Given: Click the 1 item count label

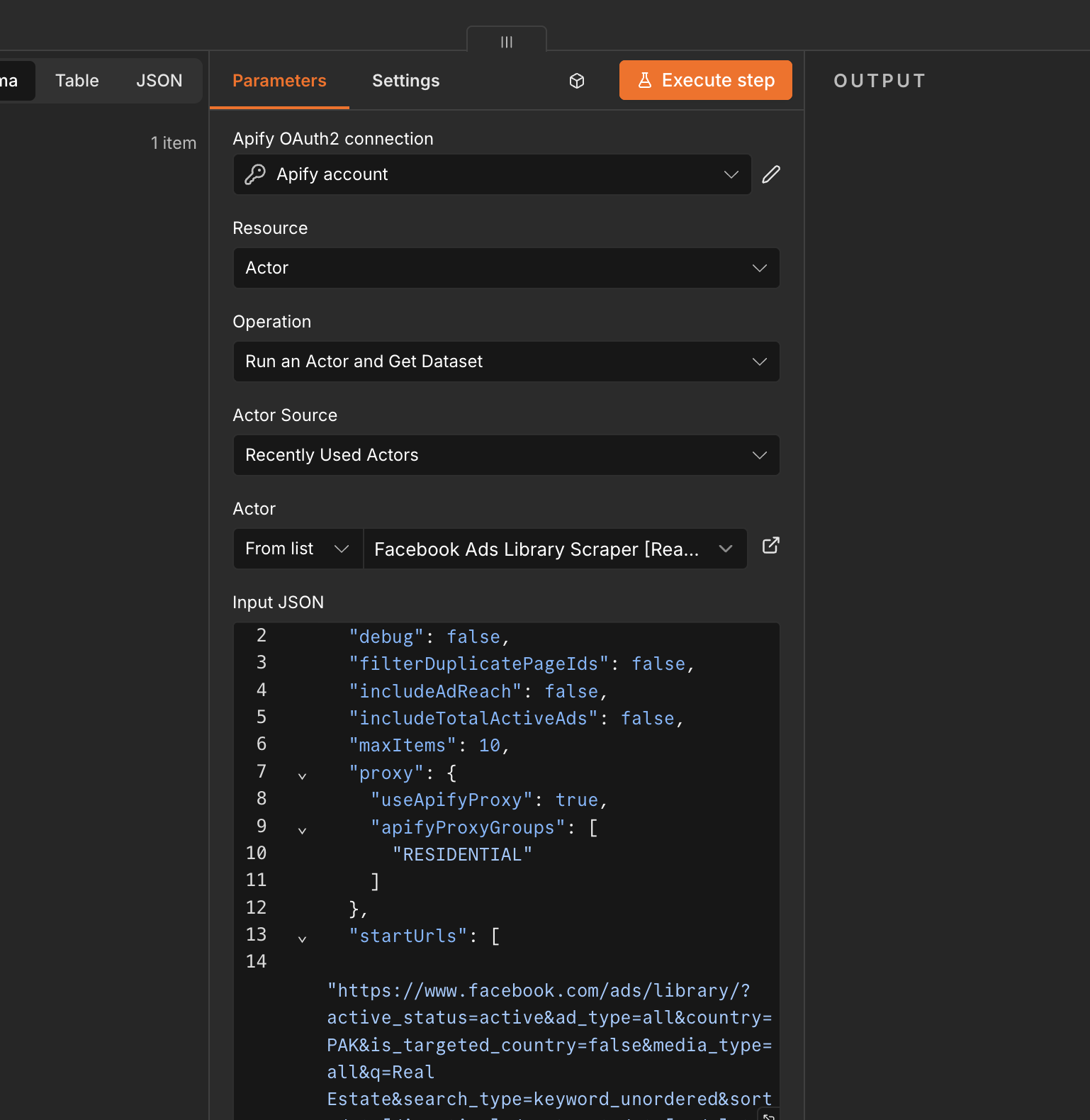Looking at the screenshot, I should 174,143.
